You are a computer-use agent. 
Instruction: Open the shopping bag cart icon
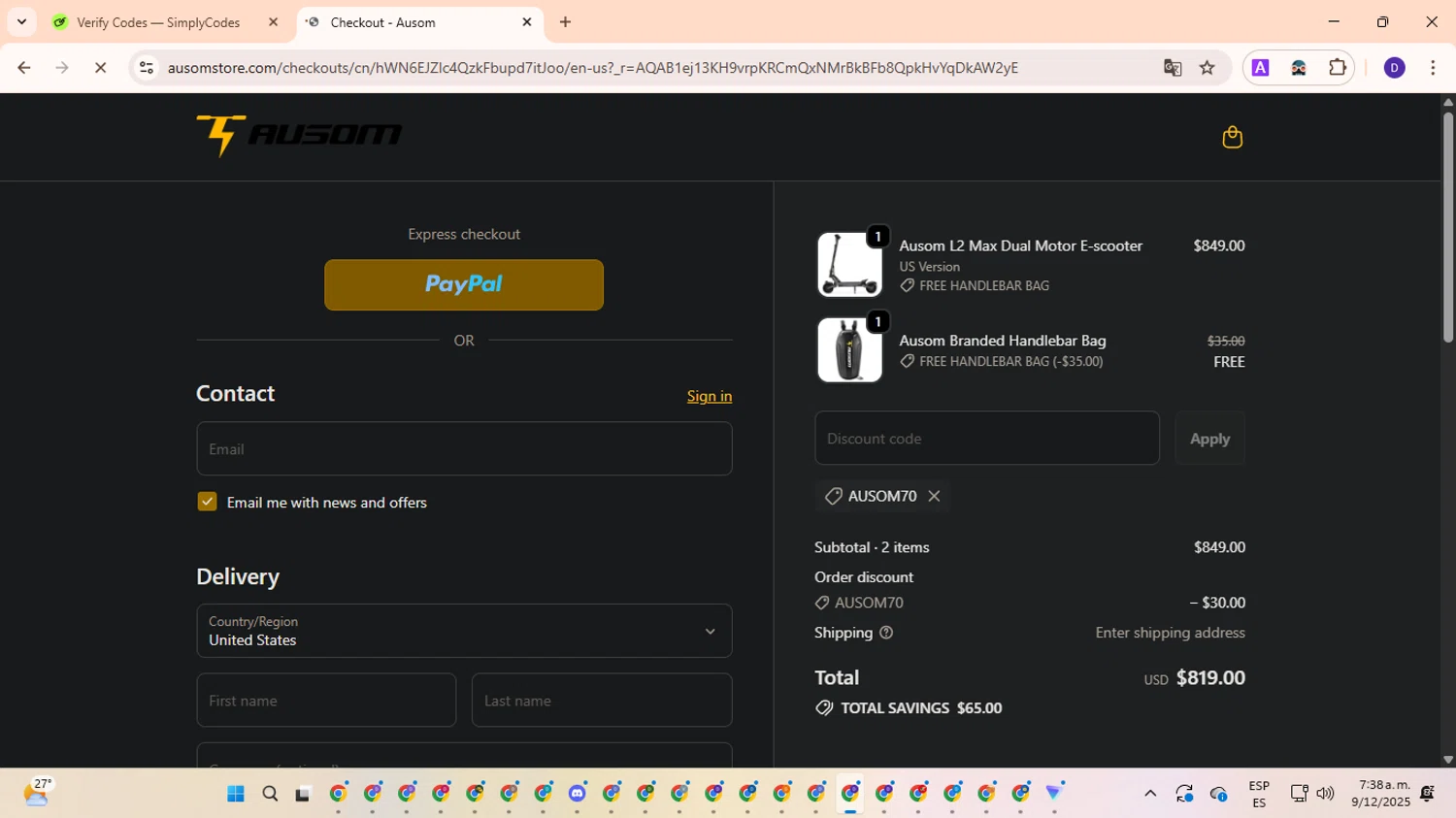click(x=1232, y=137)
